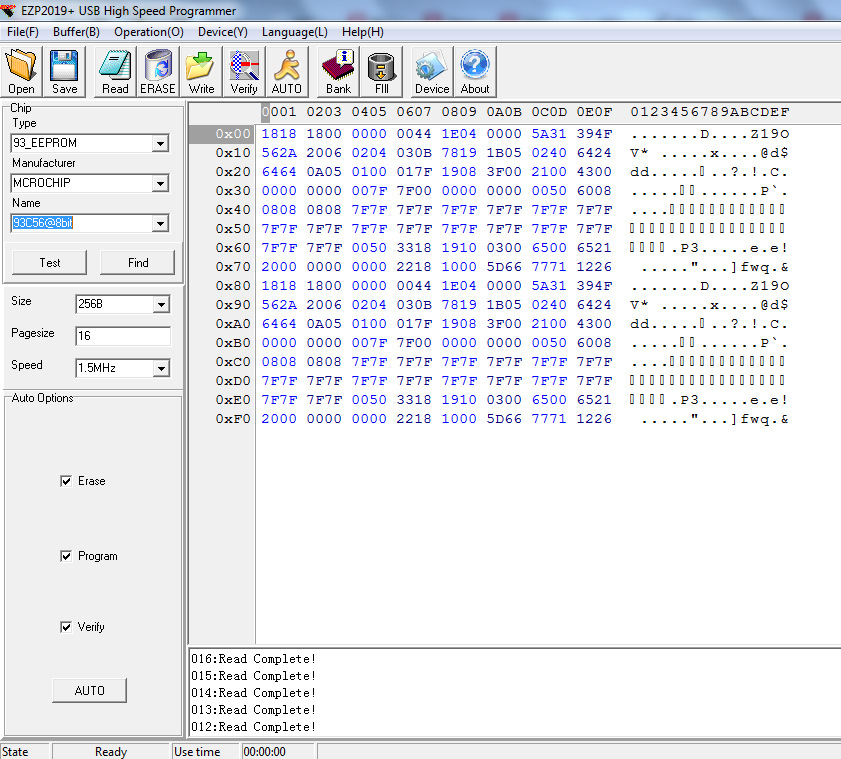
Task: Open the Bank toolbar icon
Action: click(x=338, y=71)
